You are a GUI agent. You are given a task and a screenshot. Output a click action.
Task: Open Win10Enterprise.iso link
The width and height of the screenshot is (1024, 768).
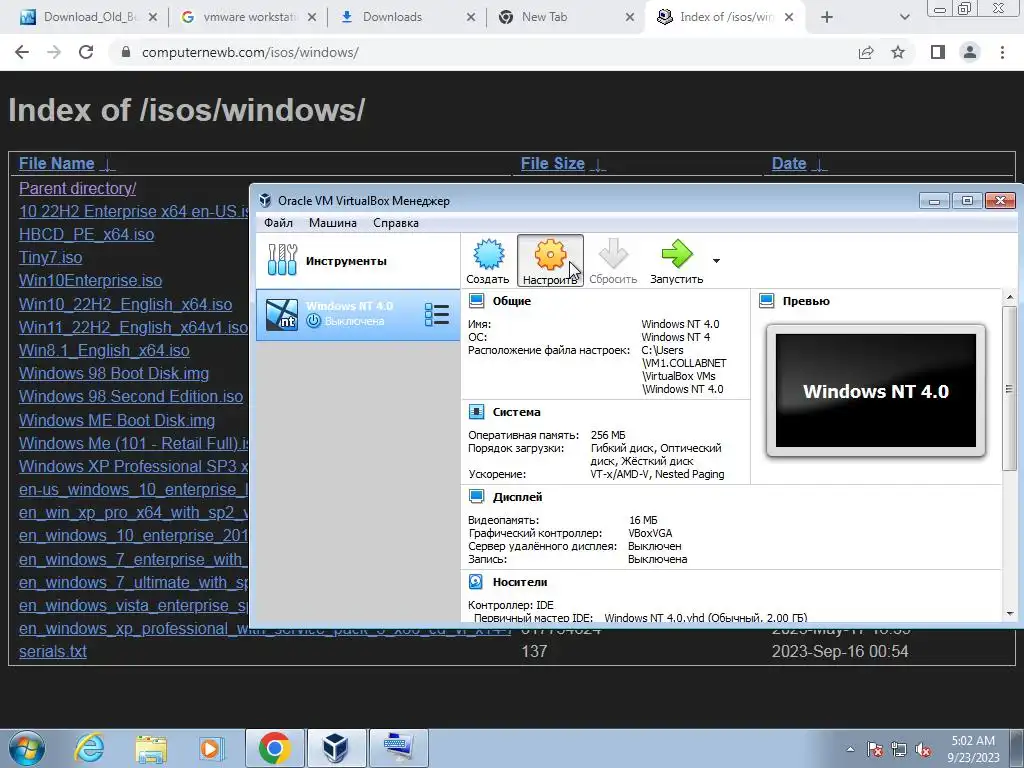(90, 280)
